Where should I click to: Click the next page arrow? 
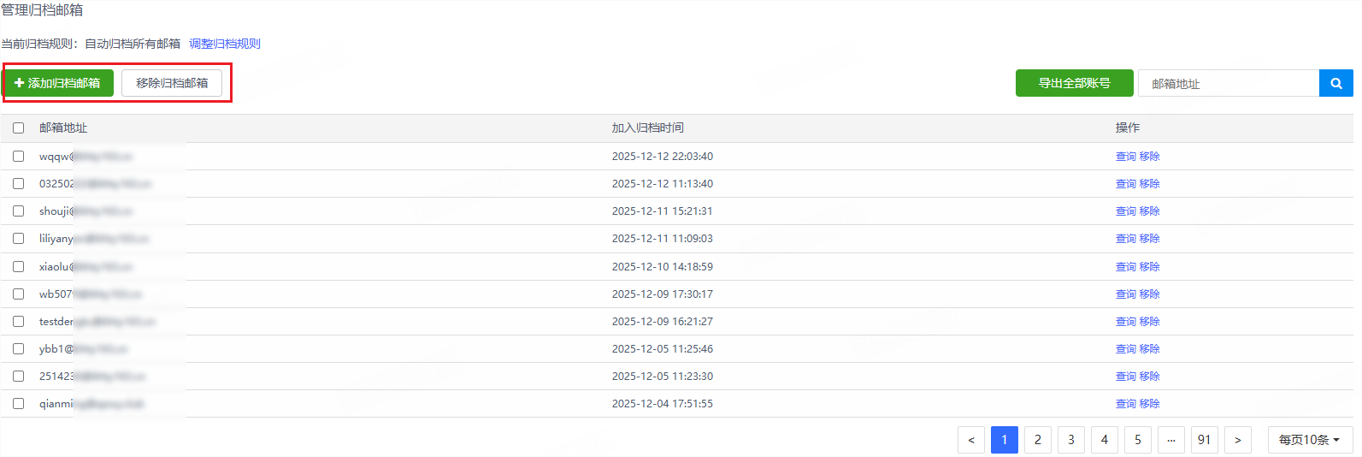coord(1238,440)
